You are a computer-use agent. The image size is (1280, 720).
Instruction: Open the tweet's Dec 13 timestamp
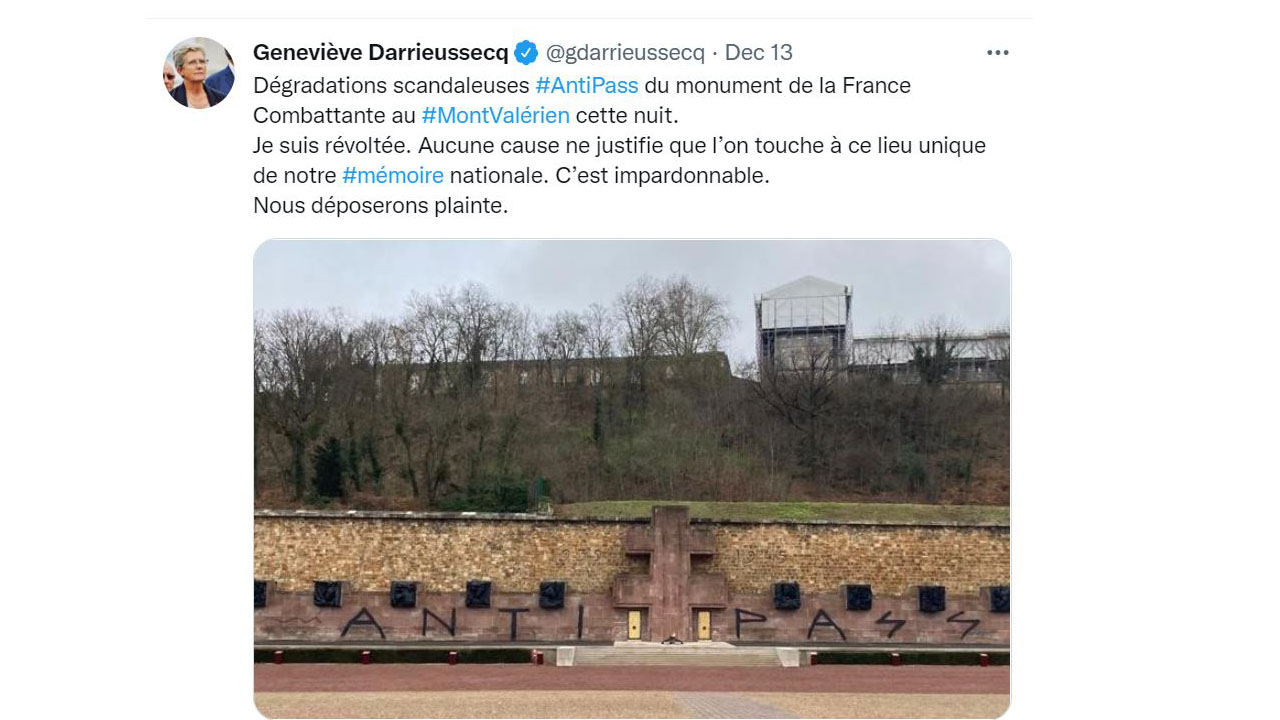click(x=758, y=52)
